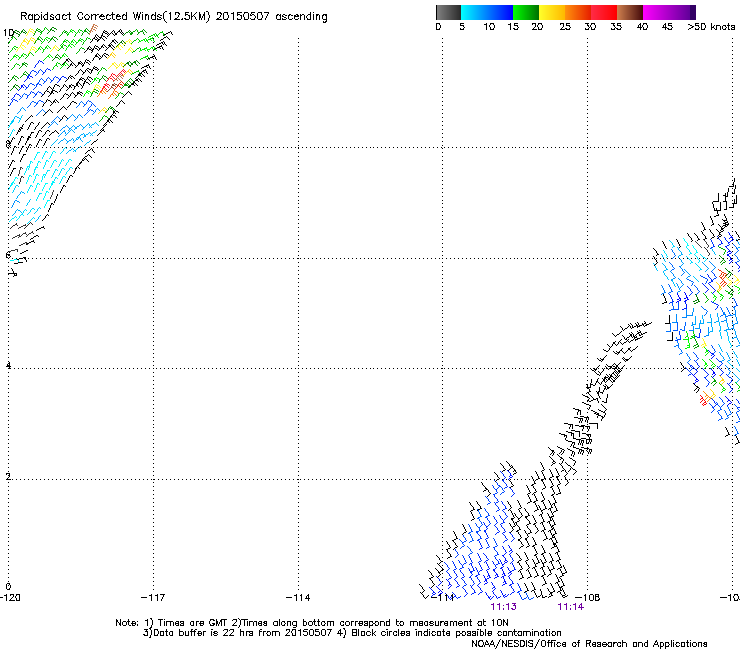This screenshot has height=650, width=740.
Task: Select the '35' label under the color scale
Action: (x=616, y=27)
